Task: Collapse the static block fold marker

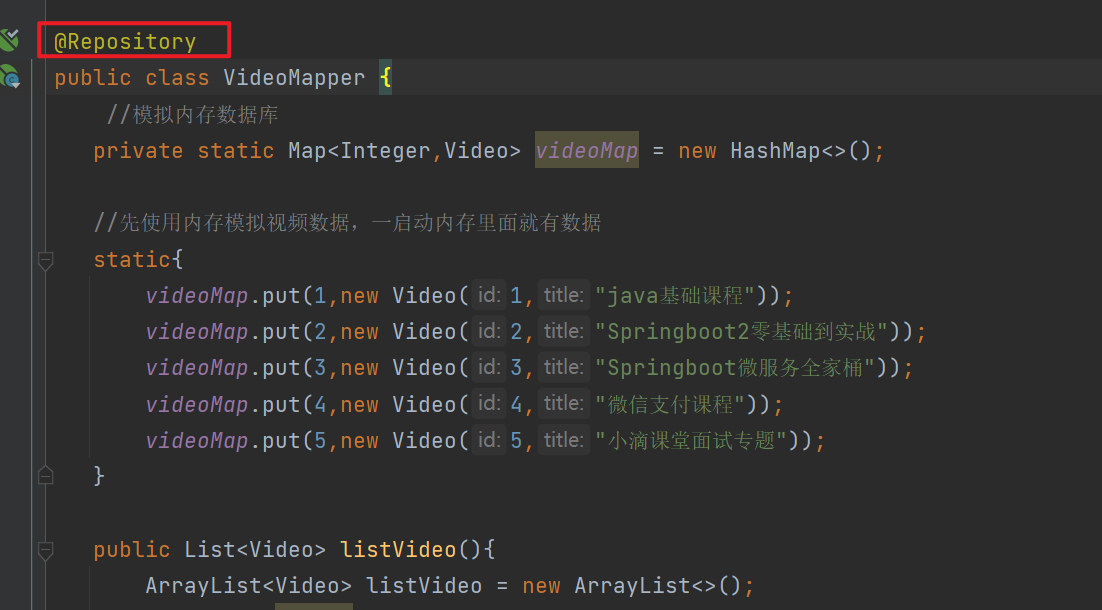Action: point(46,261)
